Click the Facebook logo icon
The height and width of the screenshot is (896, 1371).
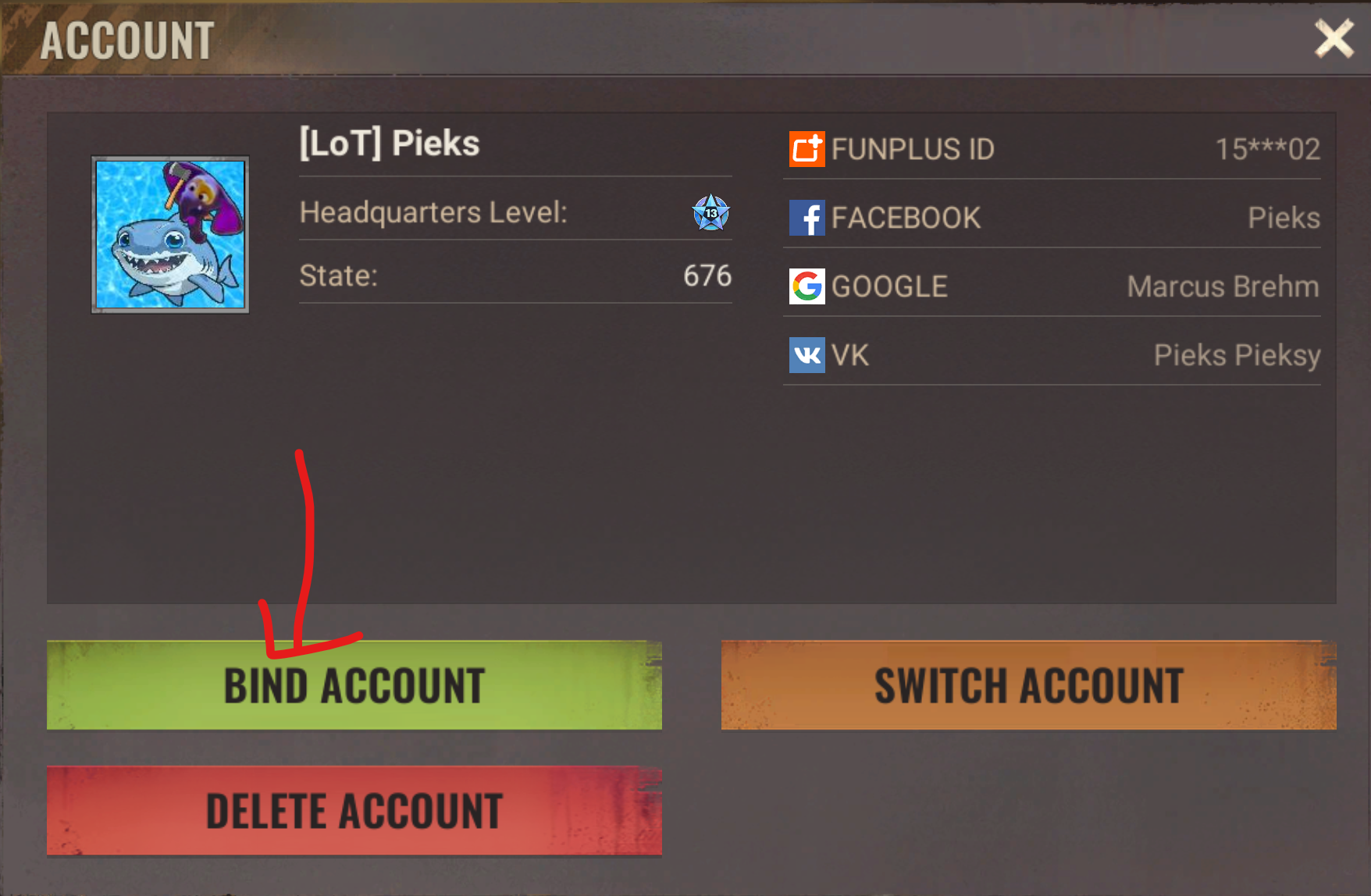807,218
